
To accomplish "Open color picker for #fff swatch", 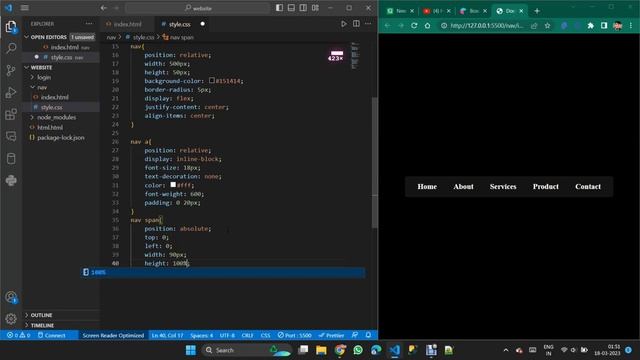I will pyautogui.click(x=173, y=184).
